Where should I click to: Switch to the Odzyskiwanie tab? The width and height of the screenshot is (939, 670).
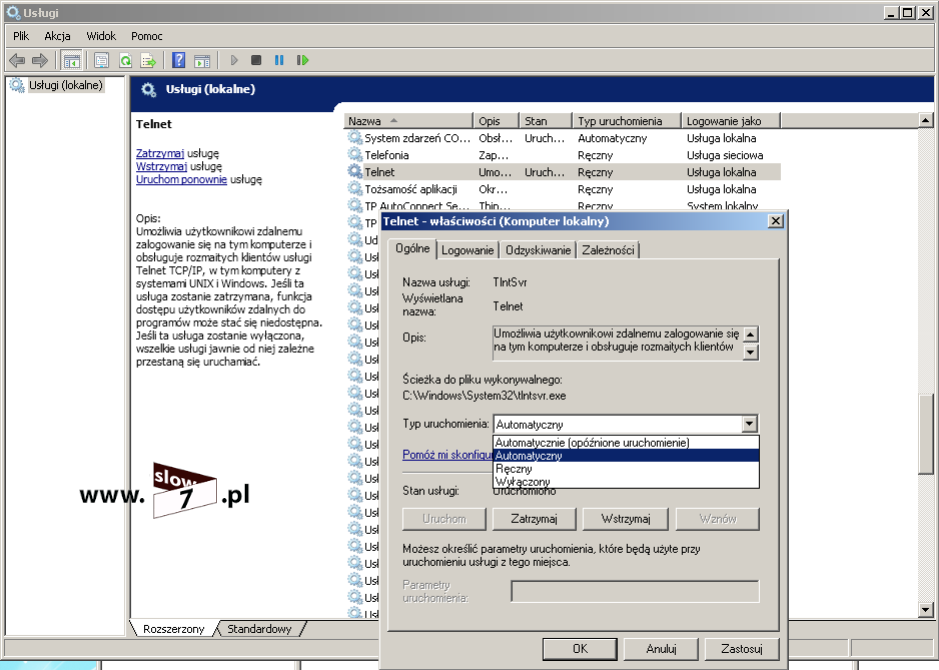click(538, 250)
